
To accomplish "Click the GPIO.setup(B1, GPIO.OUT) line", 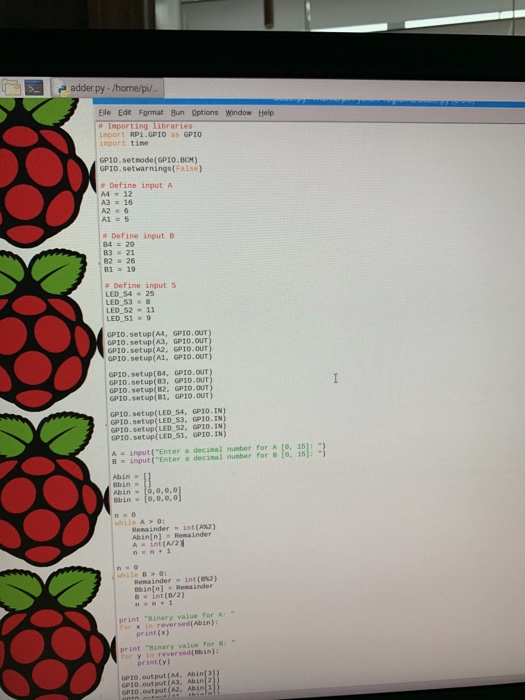I will tap(162, 396).
